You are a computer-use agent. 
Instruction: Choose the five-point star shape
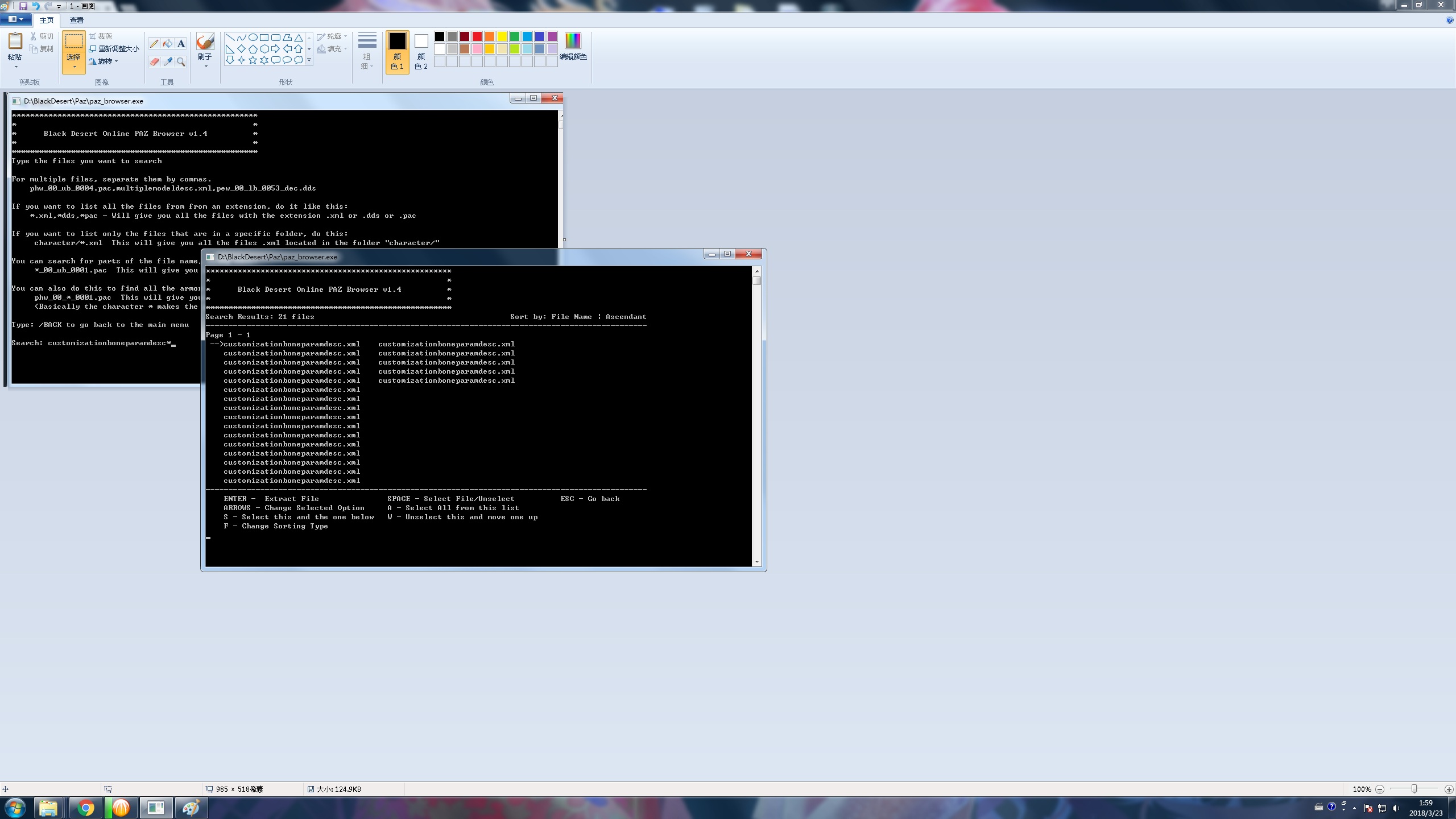point(253,60)
